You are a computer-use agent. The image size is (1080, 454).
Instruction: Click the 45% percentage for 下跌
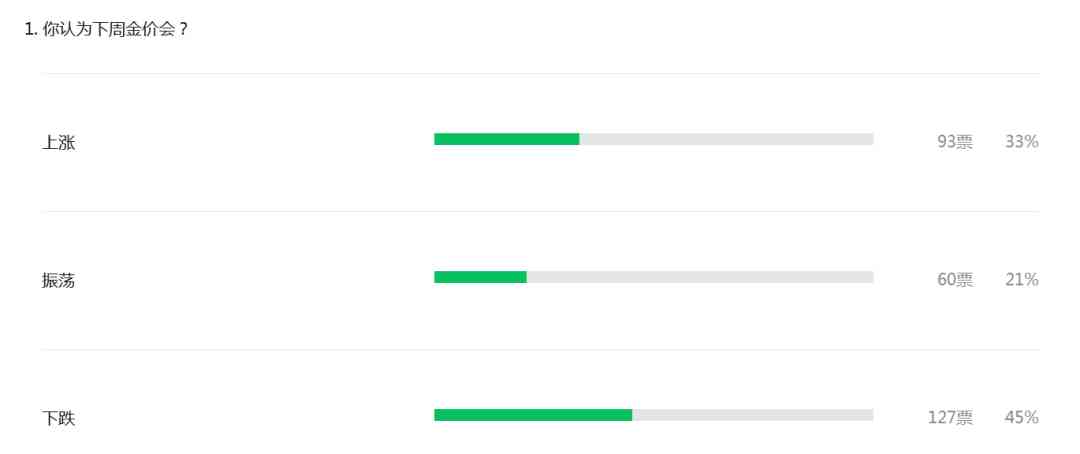coord(1021,418)
